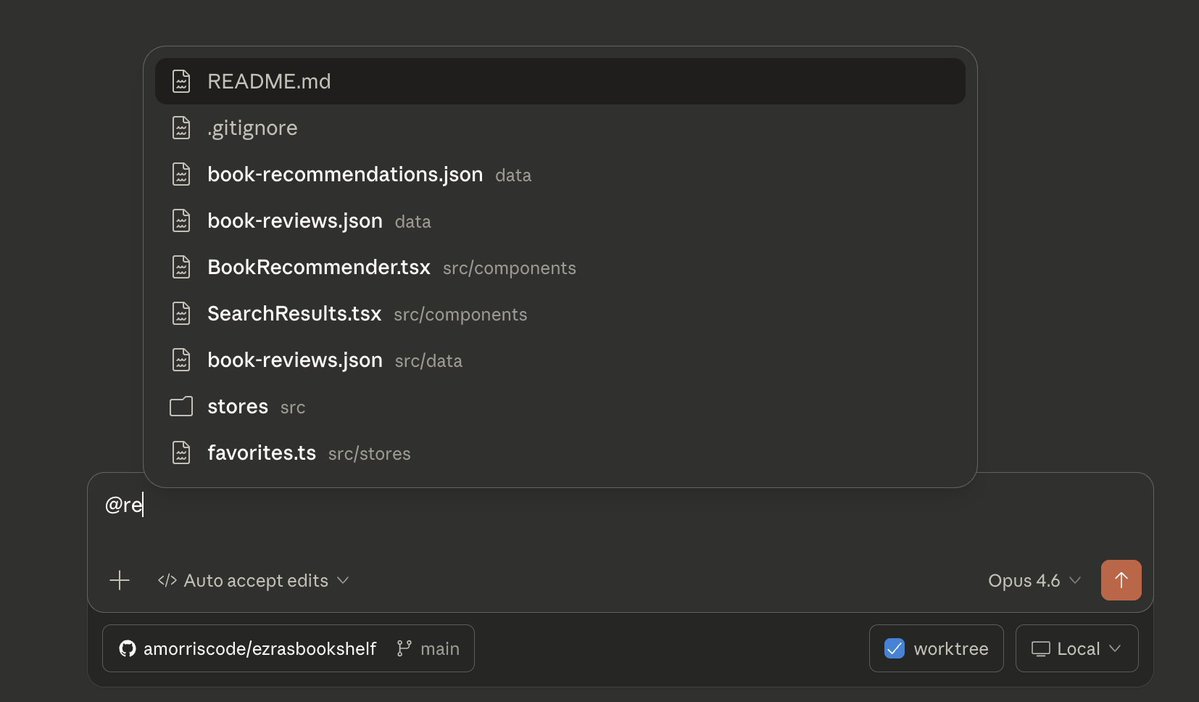Click the 'src/stores' path label

[x=369, y=454]
